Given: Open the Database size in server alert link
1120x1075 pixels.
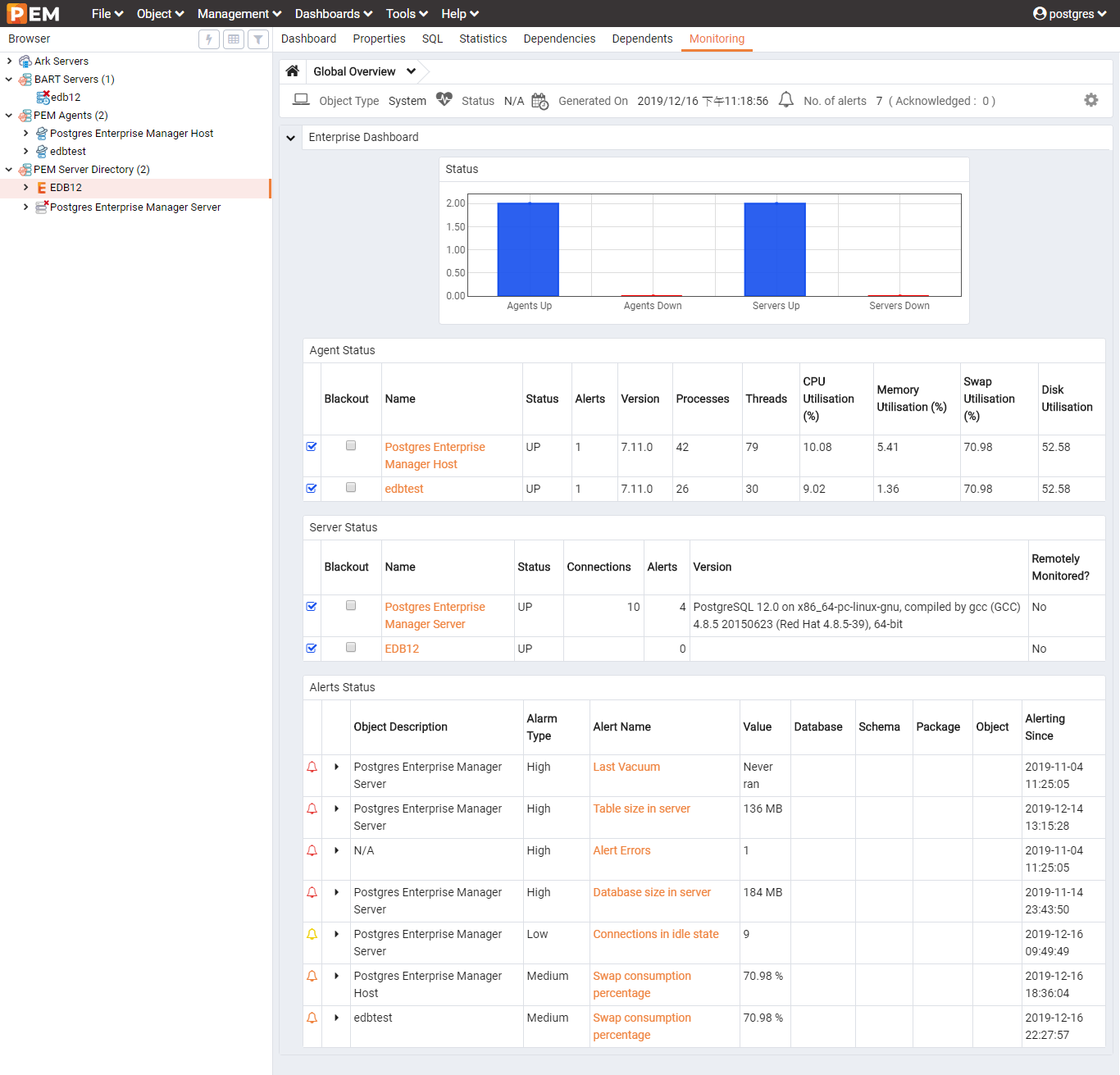Looking at the screenshot, I should tap(652, 893).
